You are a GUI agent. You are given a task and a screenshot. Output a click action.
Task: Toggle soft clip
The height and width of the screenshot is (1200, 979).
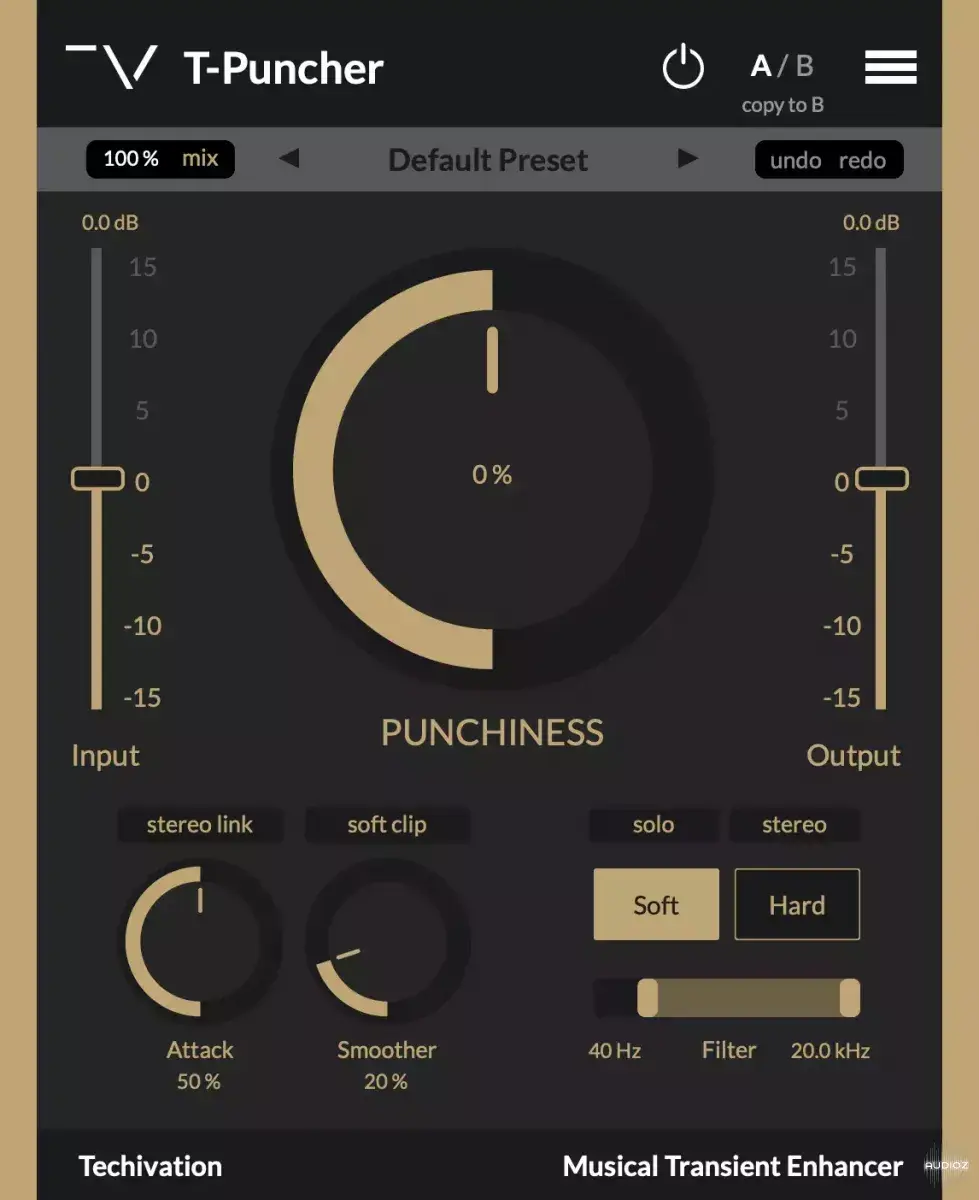[x=387, y=825]
